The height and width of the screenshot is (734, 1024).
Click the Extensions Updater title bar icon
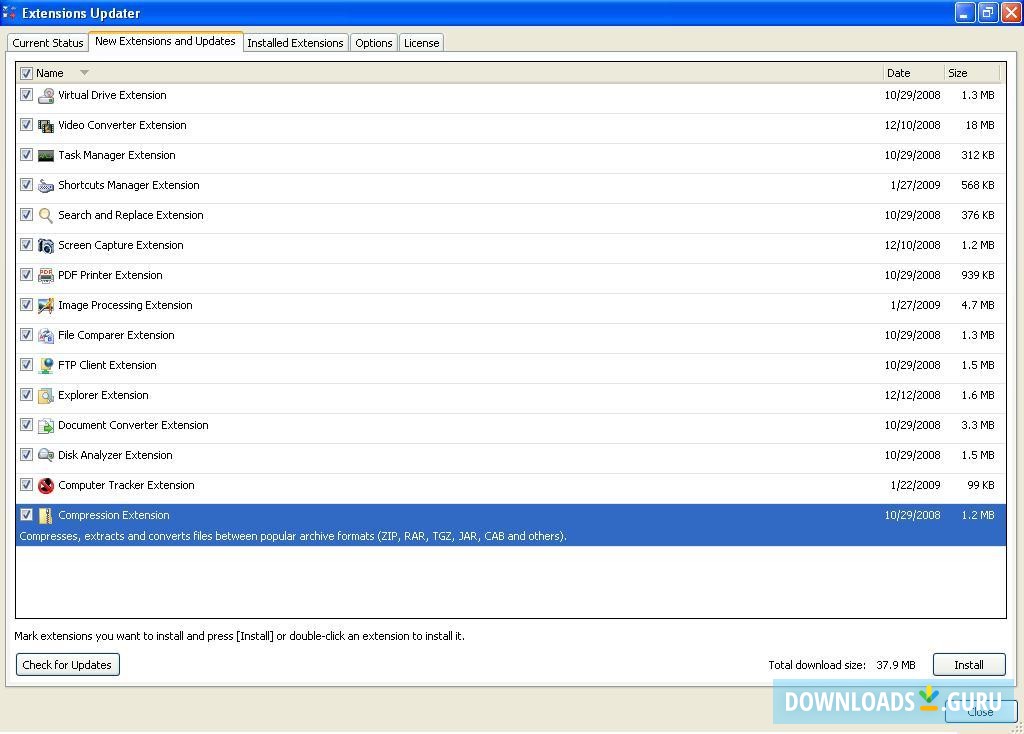[9, 13]
